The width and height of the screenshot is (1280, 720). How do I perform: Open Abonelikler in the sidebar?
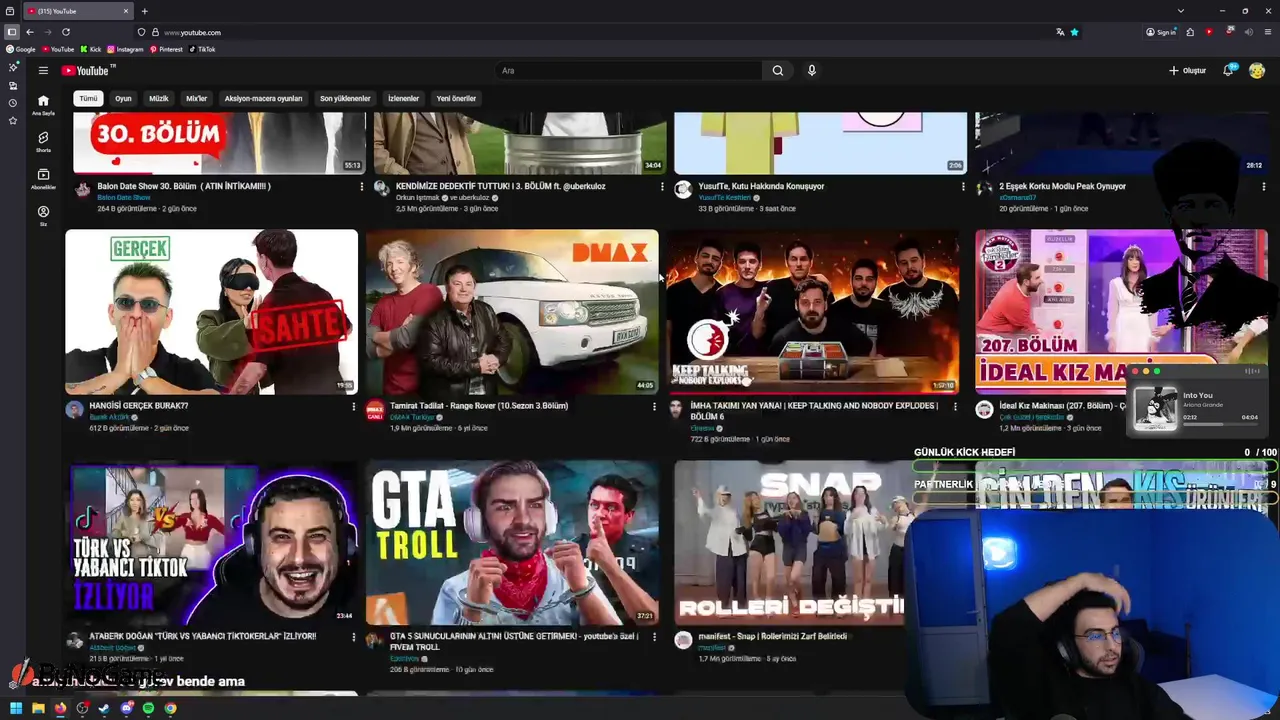43,178
